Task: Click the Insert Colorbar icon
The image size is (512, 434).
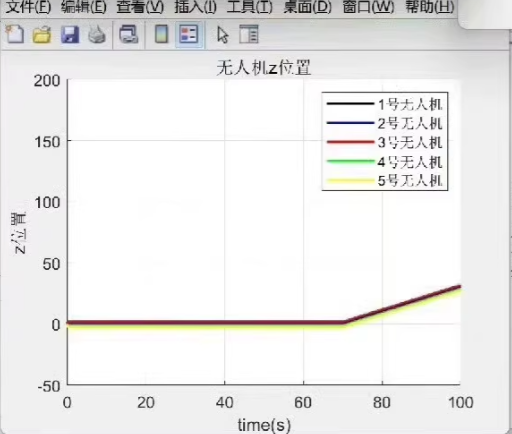Action: click(x=162, y=34)
